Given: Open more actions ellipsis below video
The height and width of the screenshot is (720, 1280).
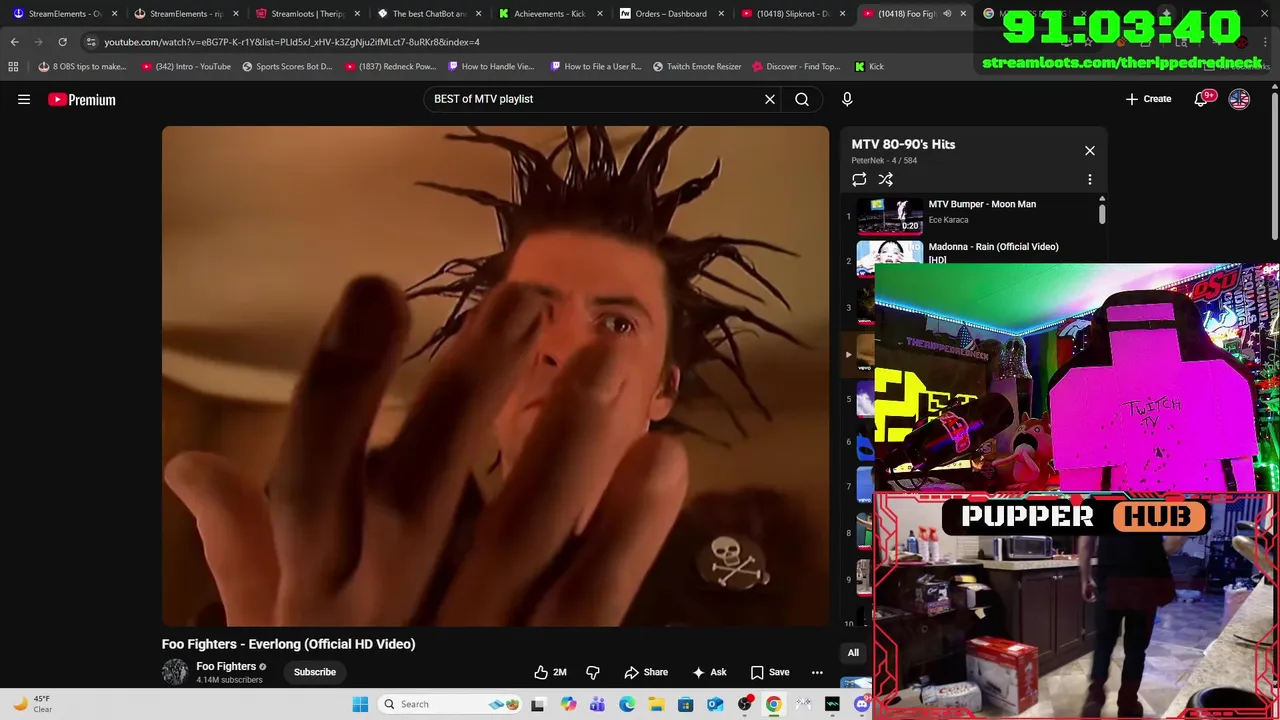Looking at the screenshot, I should pyautogui.click(x=817, y=672).
